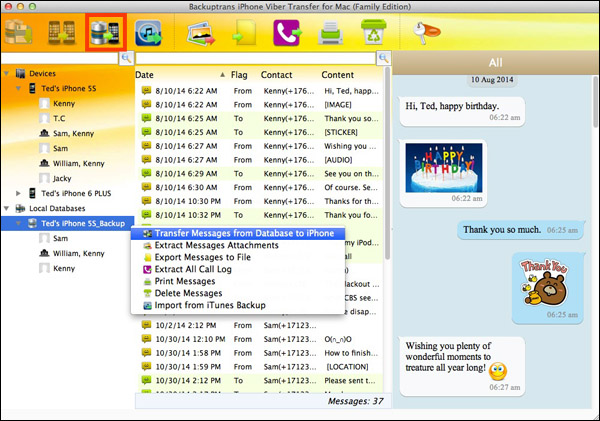Select the 8/10/14 6:25 AM [STICKER] row
This screenshot has width=600, height=421.
pyautogui.click(x=260, y=132)
